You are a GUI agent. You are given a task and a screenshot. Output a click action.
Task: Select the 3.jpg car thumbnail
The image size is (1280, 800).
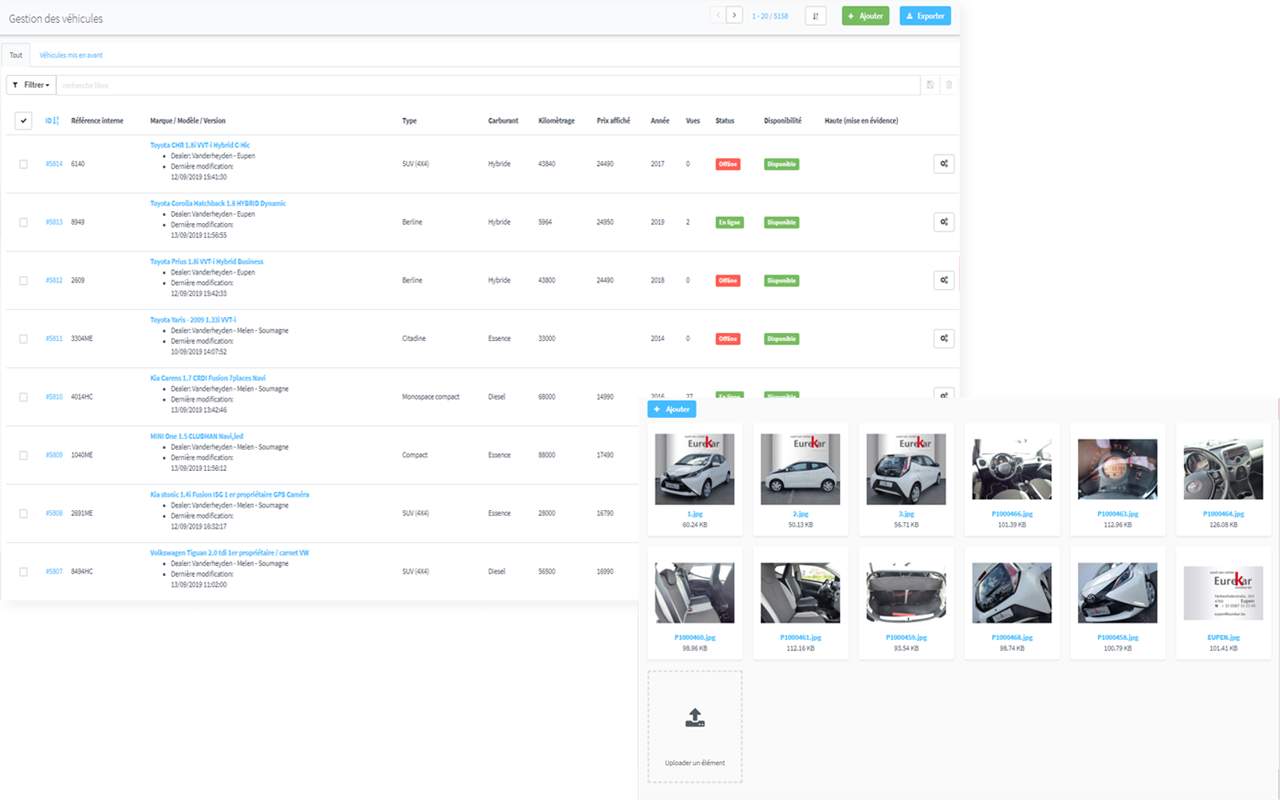click(906, 469)
